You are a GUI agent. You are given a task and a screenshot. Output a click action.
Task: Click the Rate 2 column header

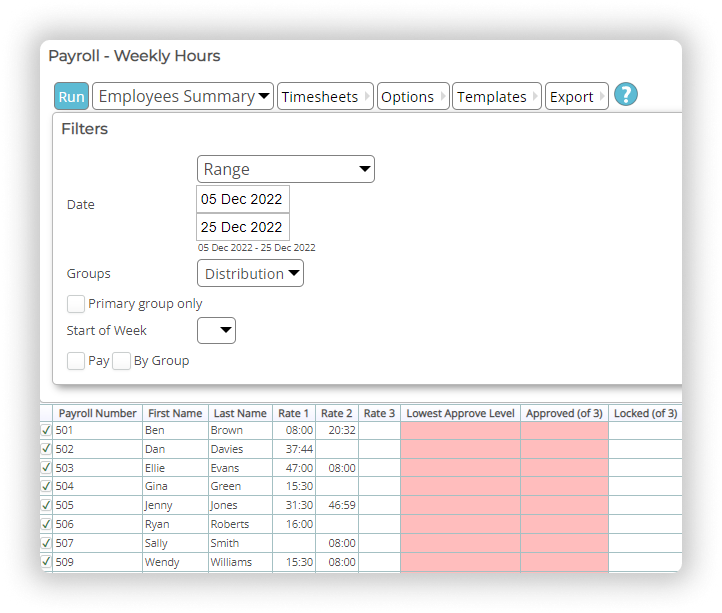point(337,413)
